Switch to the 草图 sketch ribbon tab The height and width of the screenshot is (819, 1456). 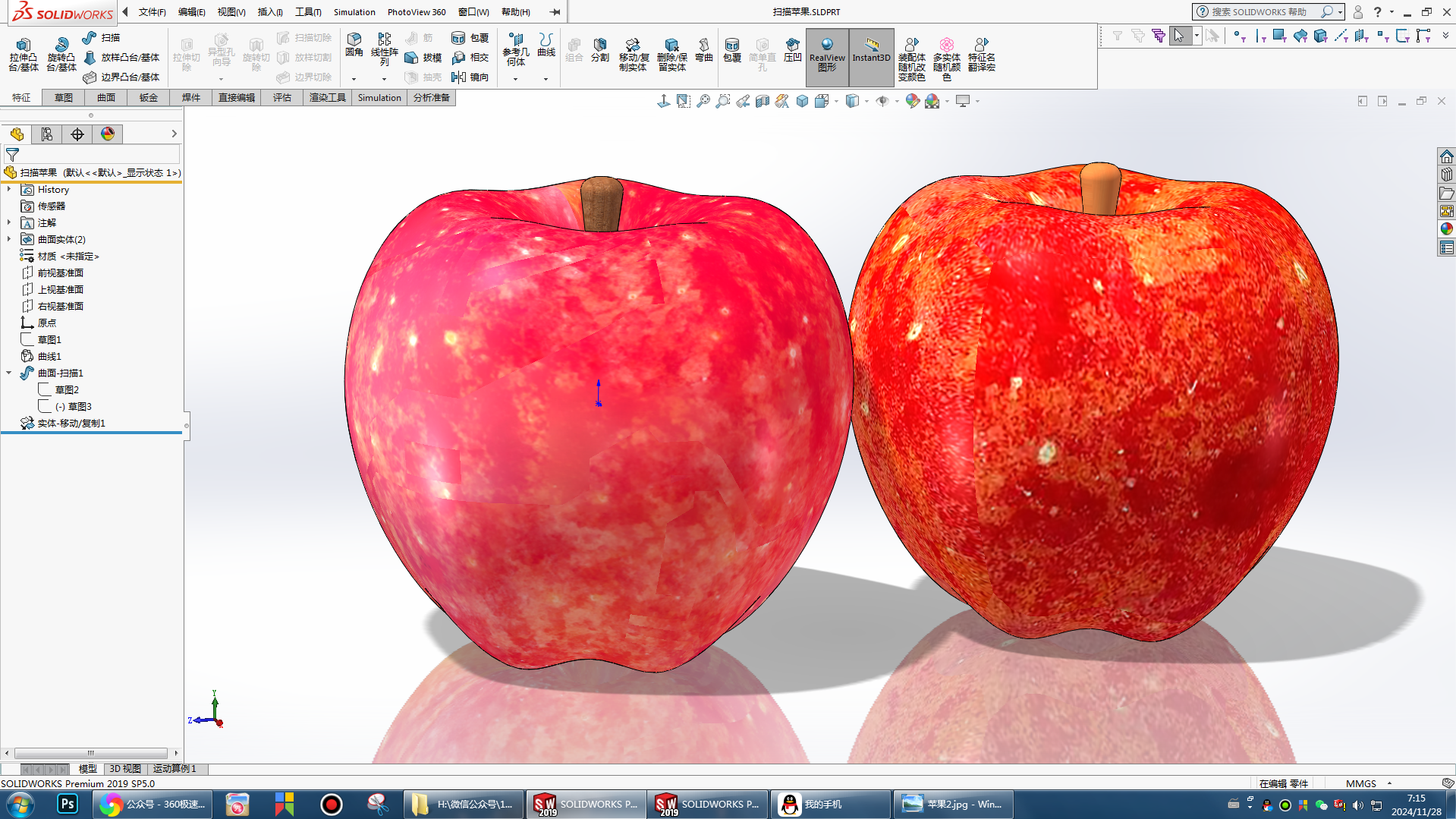(x=64, y=98)
